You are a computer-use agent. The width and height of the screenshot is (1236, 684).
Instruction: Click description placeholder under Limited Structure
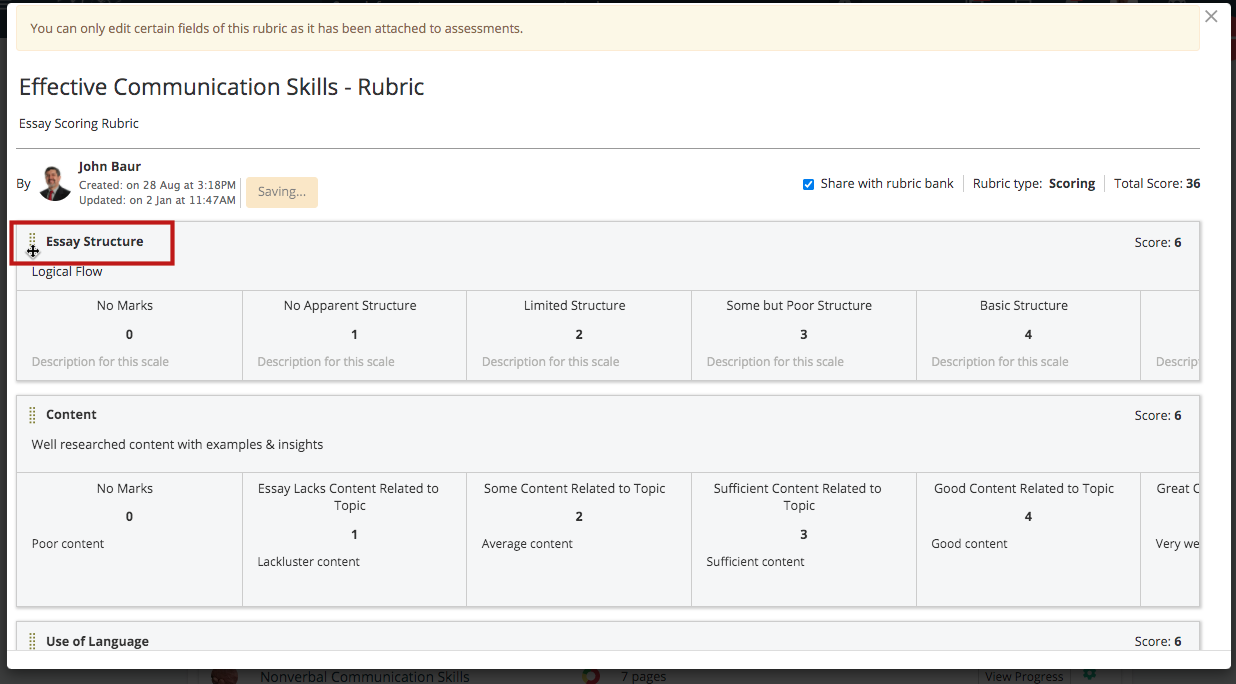[551, 362]
